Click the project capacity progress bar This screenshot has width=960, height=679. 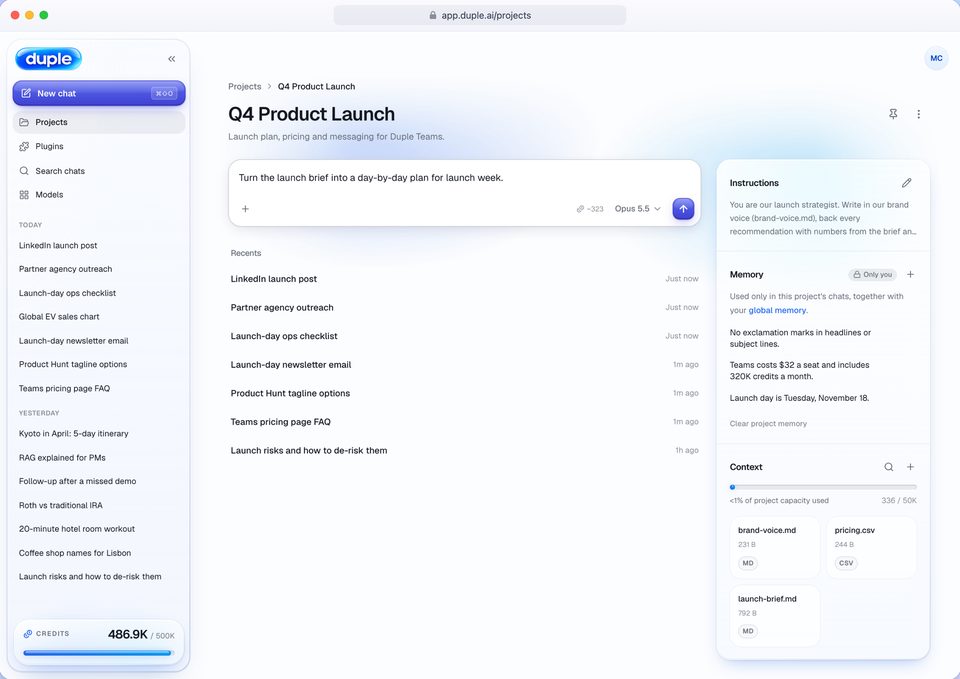click(x=823, y=487)
